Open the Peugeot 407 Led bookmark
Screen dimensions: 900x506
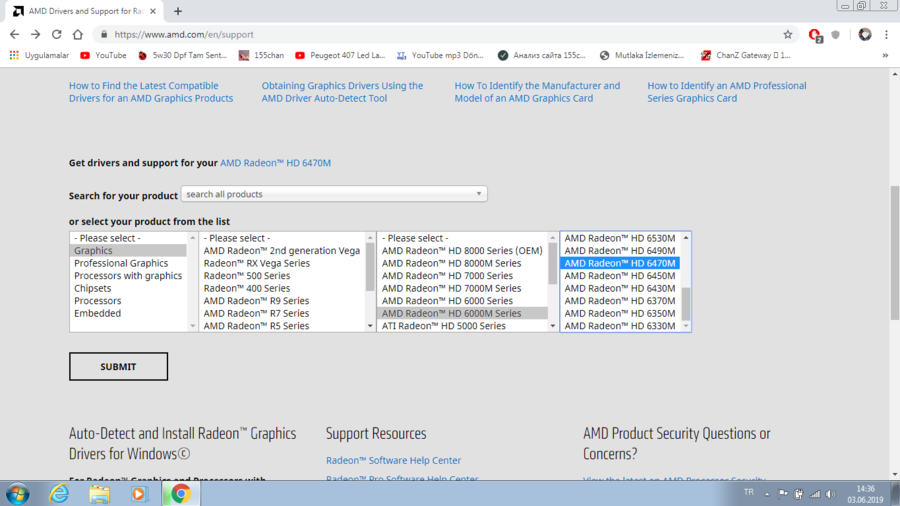340,55
